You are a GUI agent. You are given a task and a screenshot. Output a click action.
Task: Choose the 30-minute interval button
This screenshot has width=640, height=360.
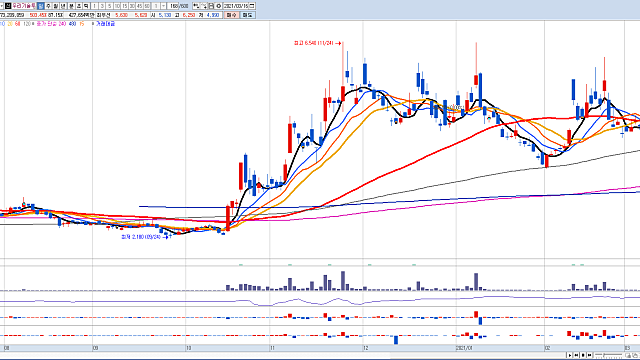(132, 6)
